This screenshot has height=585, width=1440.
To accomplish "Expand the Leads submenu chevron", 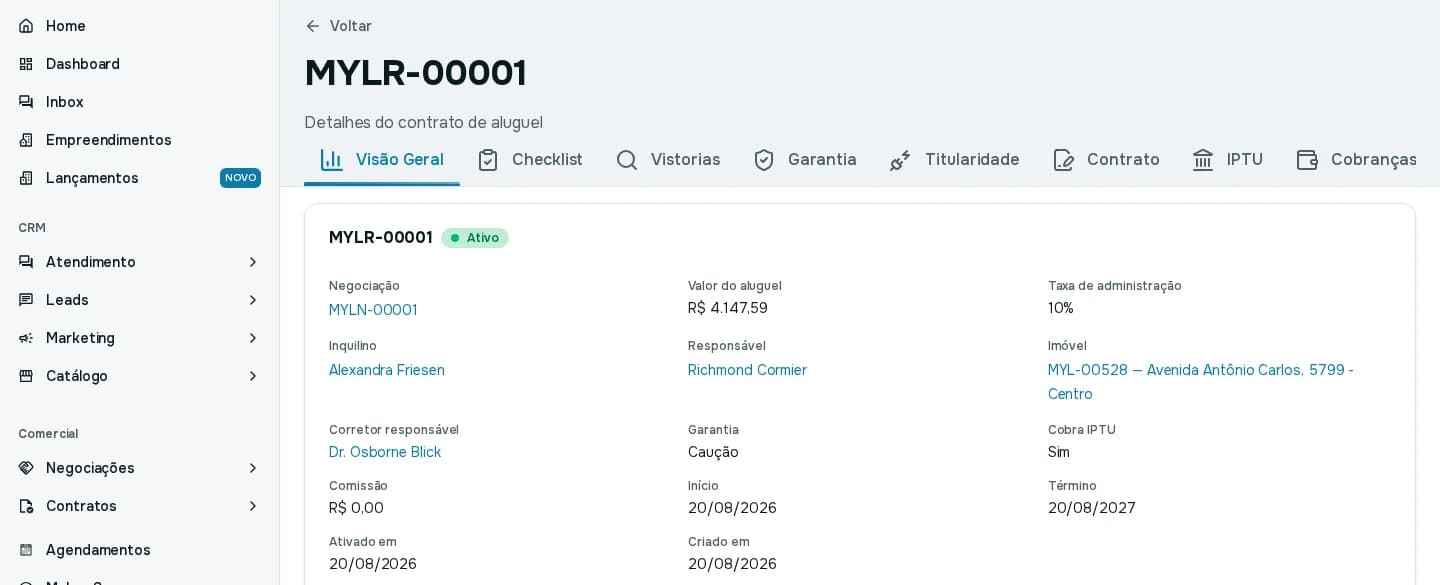I will pos(253,300).
